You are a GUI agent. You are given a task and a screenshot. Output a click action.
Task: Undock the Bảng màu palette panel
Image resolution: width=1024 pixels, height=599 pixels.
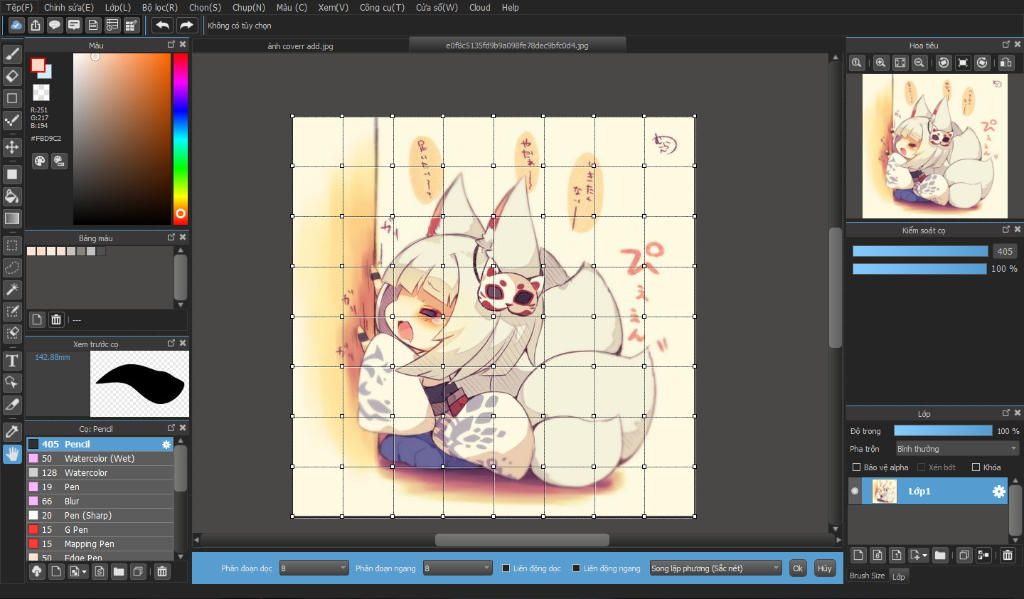pyautogui.click(x=171, y=237)
